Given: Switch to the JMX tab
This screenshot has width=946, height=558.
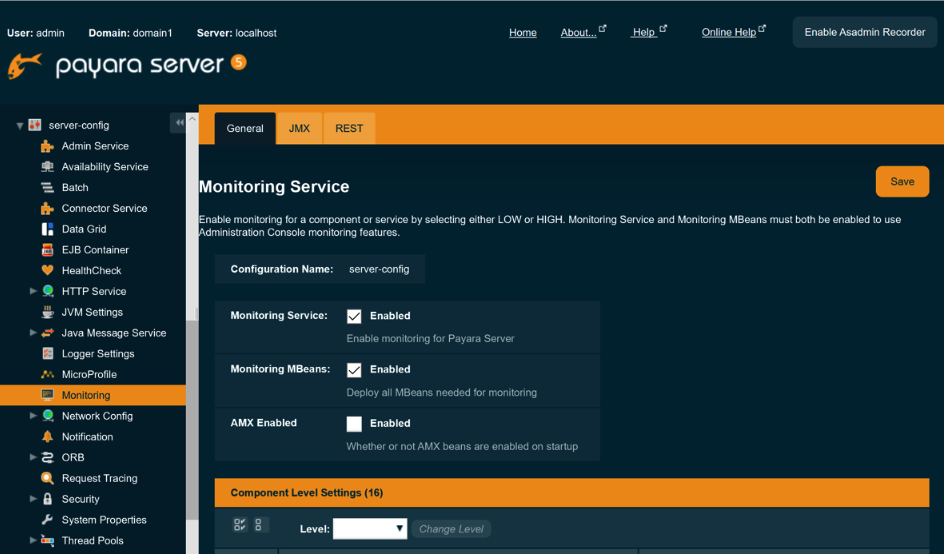Looking at the screenshot, I should (x=299, y=129).
